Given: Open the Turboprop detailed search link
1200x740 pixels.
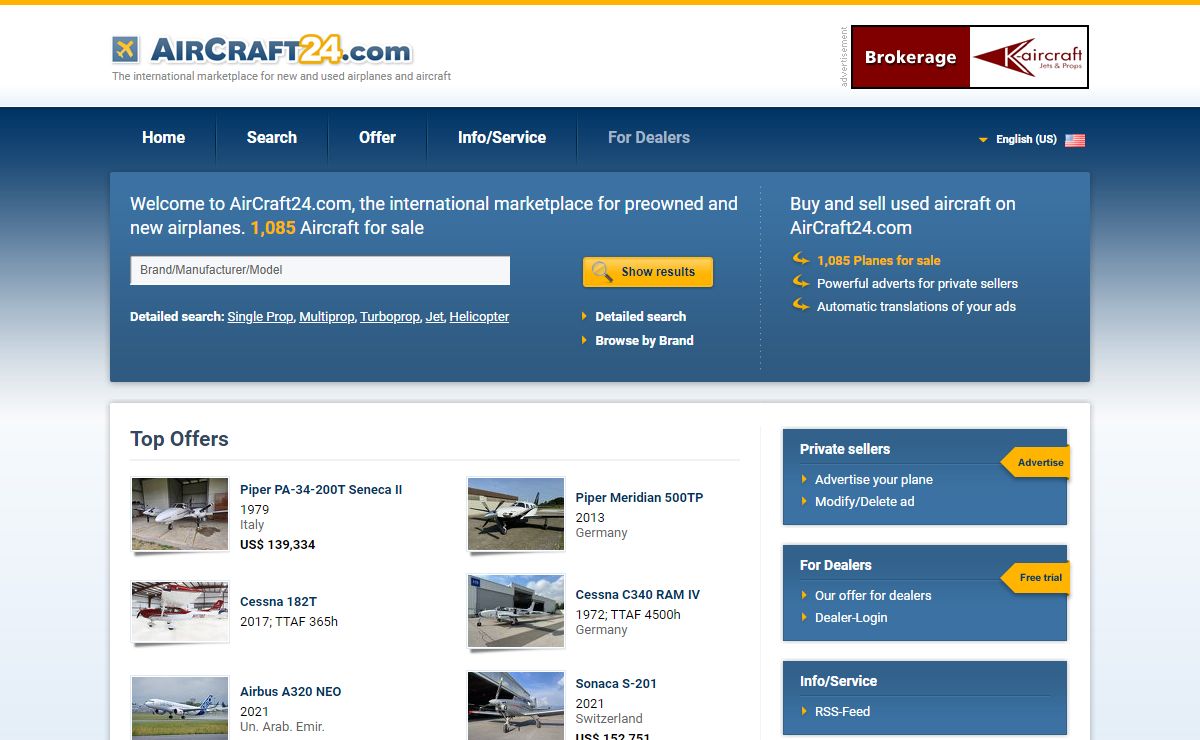Looking at the screenshot, I should 390,317.
